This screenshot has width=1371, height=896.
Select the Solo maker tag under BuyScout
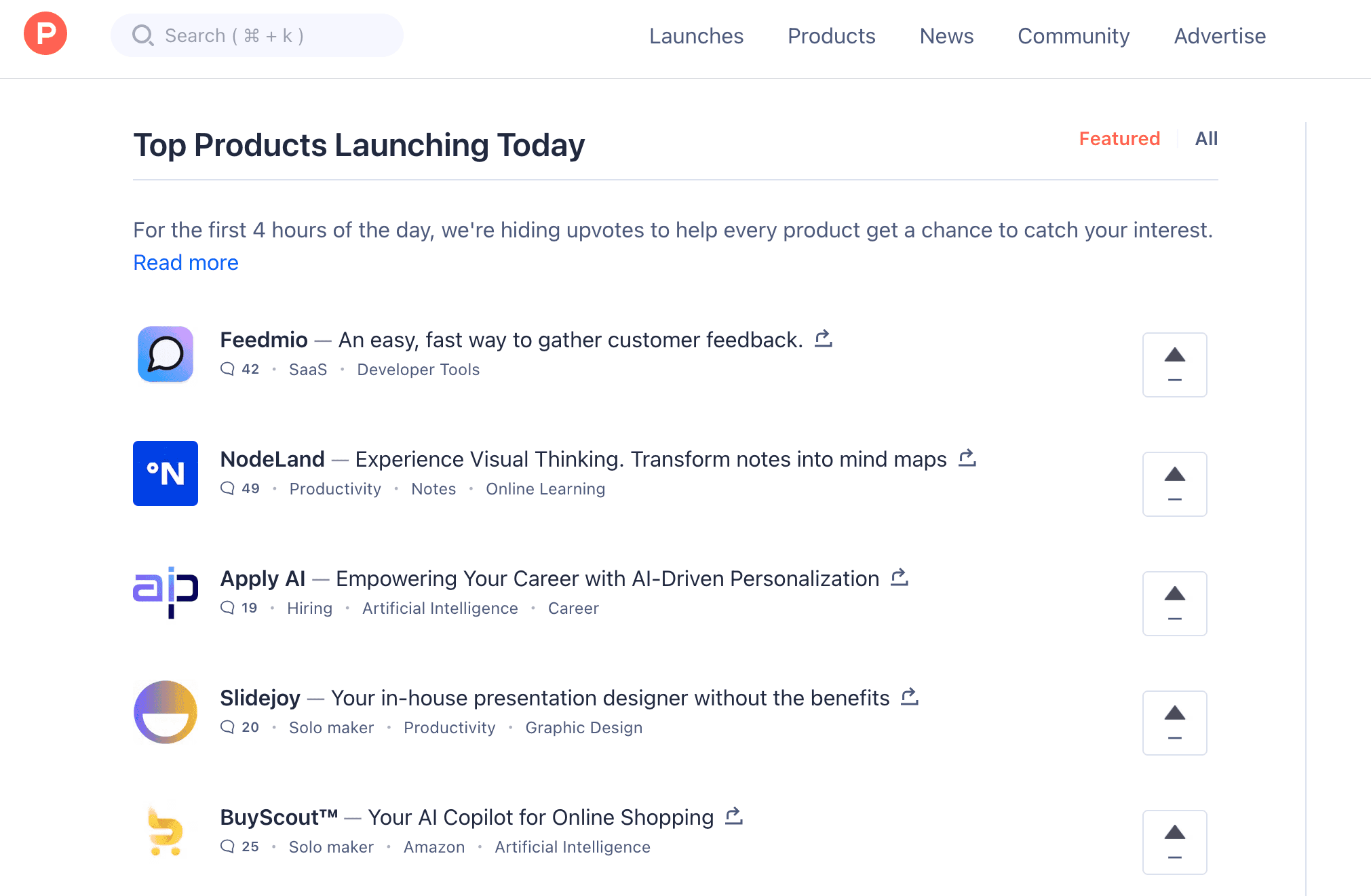point(331,847)
